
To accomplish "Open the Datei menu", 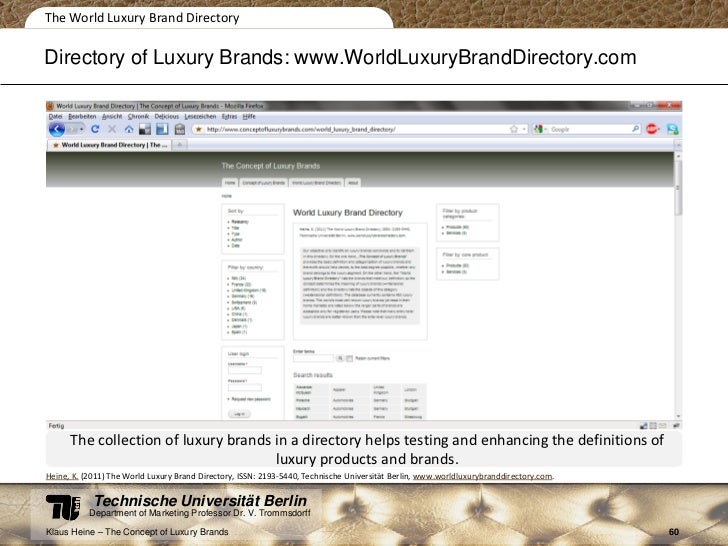I will [x=55, y=117].
